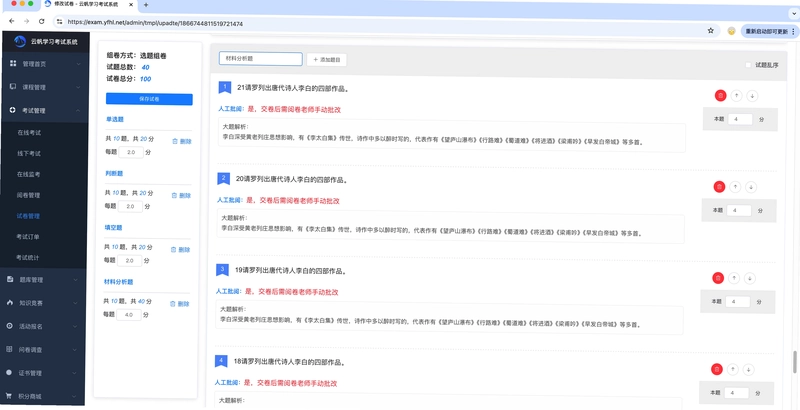
Task: Edit the 填空题 per-question score field
Action: pyautogui.click(x=130, y=261)
